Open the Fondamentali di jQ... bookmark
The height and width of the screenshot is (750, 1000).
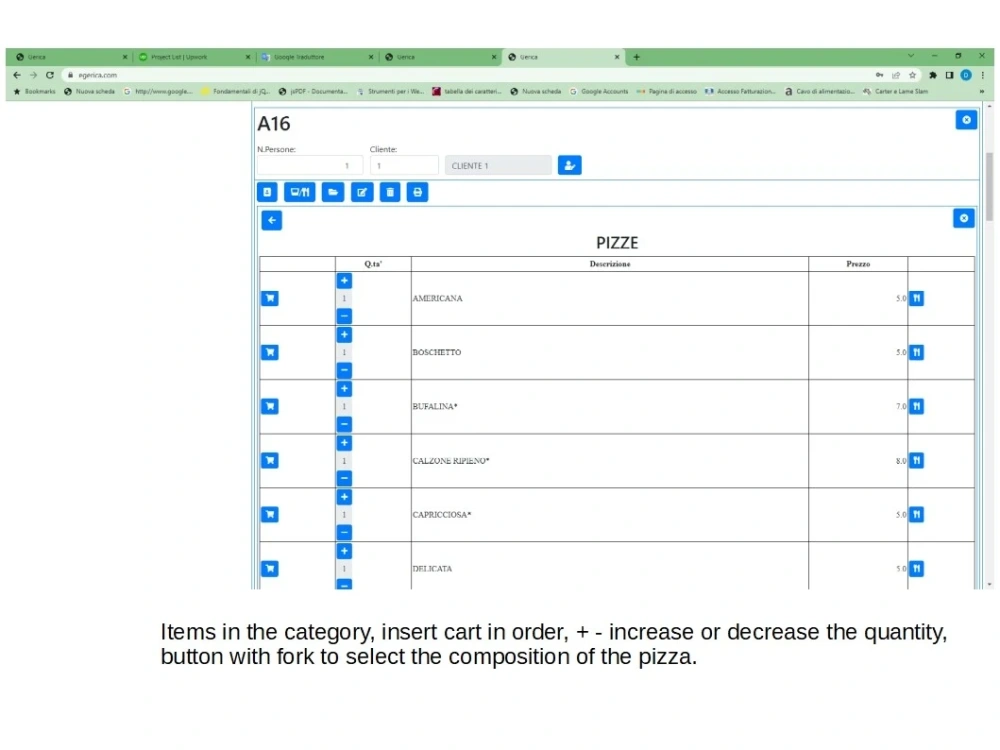pos(235,91)
